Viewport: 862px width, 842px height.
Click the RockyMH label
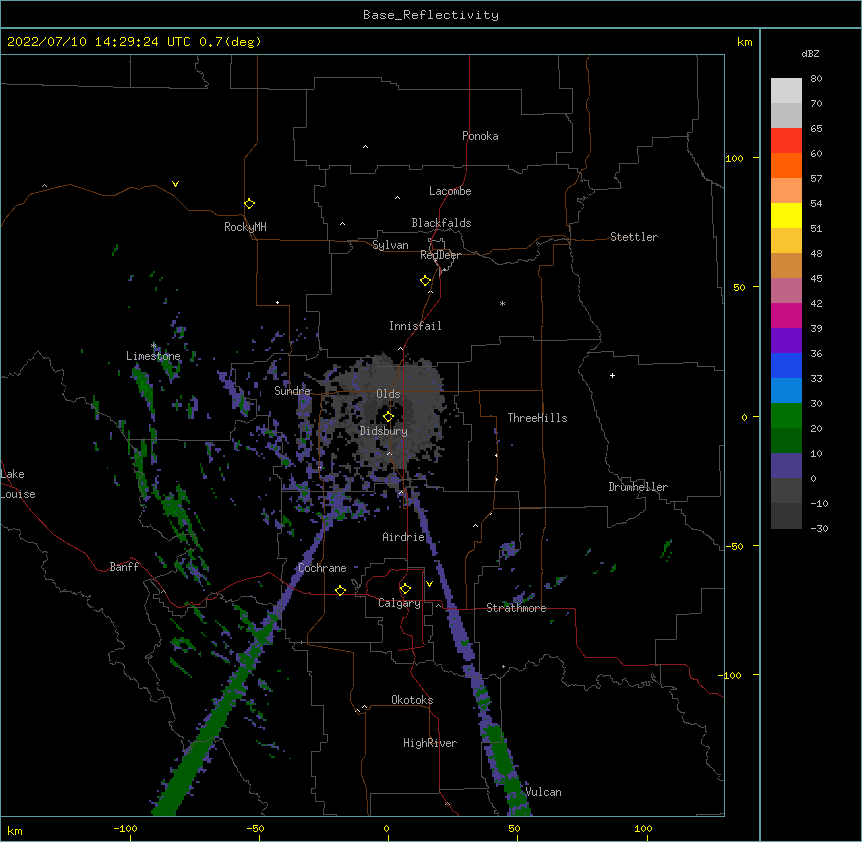click(245, 227)
